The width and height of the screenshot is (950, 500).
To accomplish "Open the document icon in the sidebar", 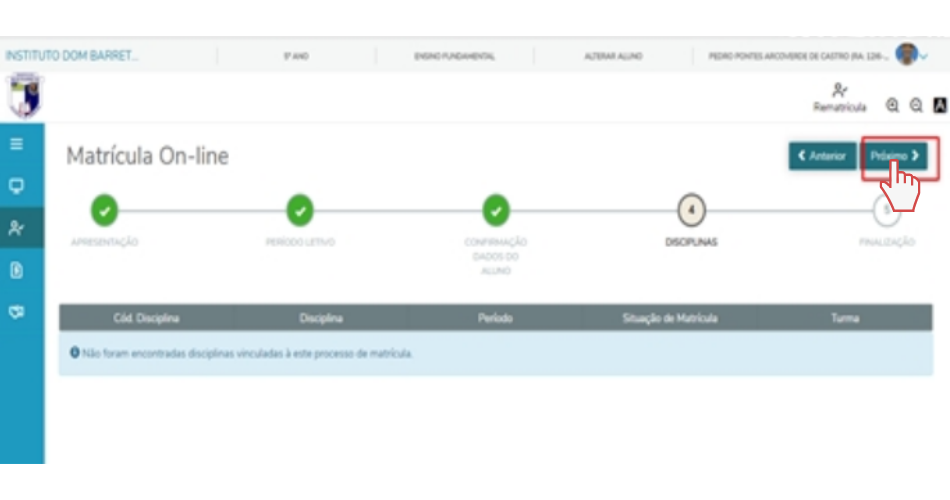I will click(17, 270).
